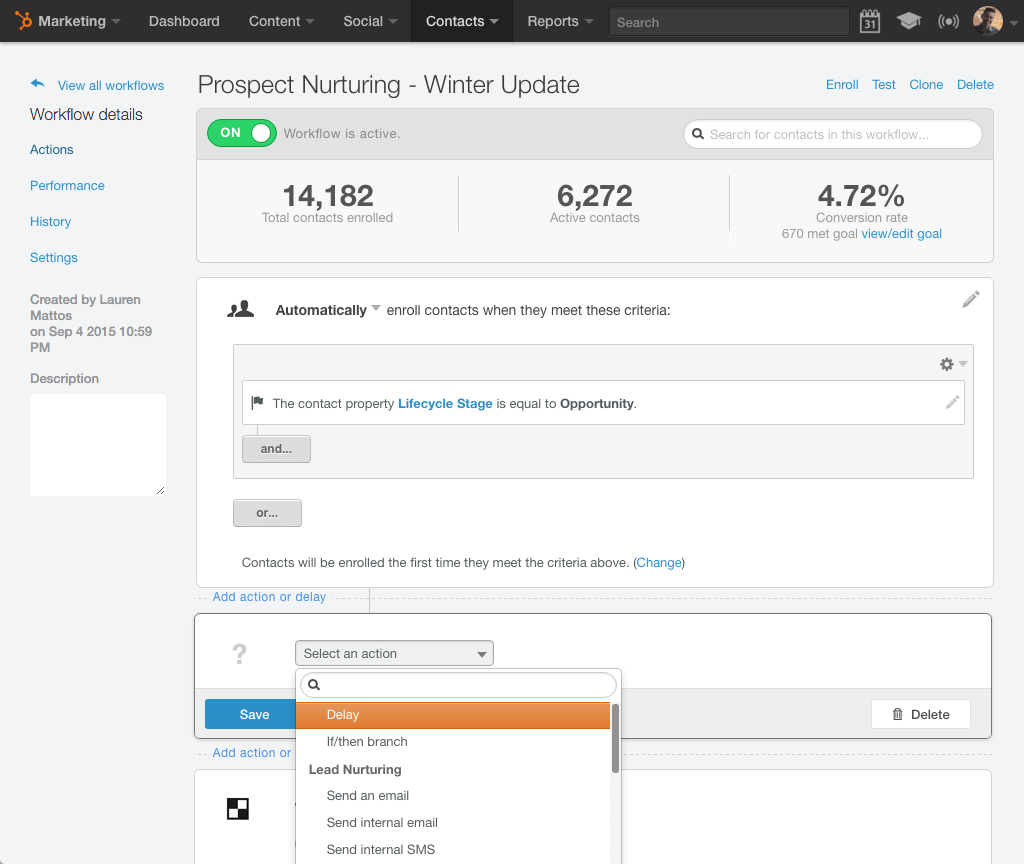Open the Reports menu
Image resolution: width=1024 pixels, height=864 pixels.
560,21
